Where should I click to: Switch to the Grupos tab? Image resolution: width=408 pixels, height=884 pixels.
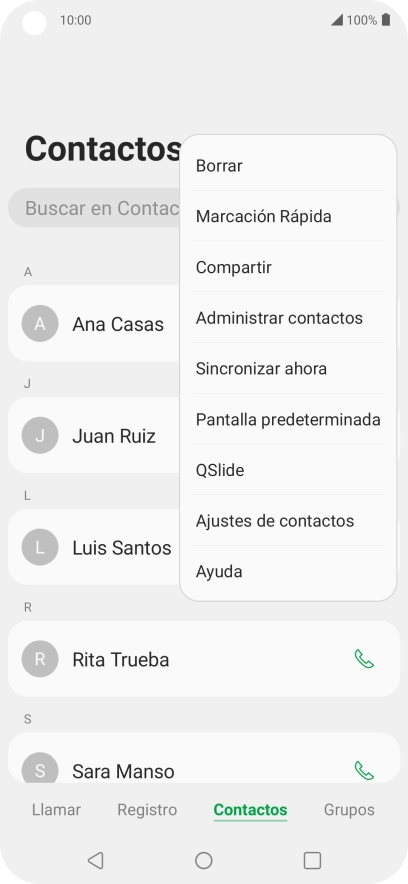349,810
